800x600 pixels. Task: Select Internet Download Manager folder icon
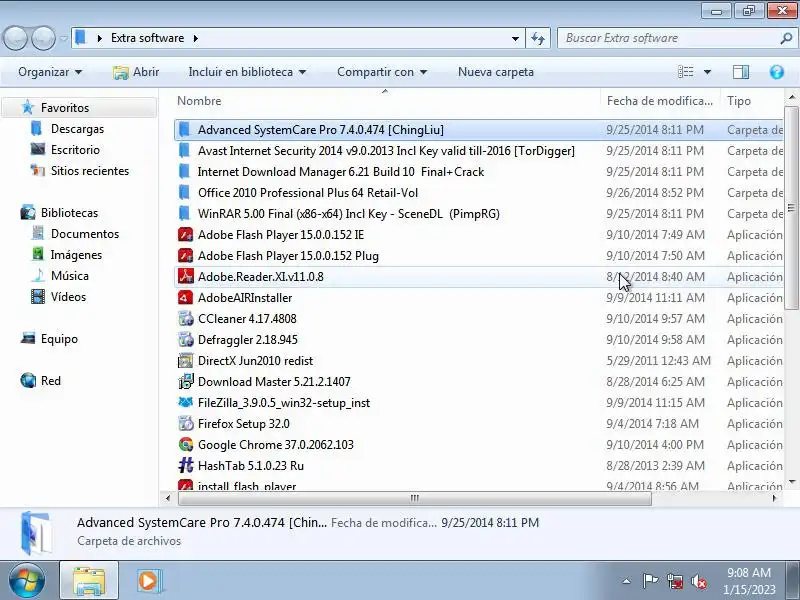(184, 171)
